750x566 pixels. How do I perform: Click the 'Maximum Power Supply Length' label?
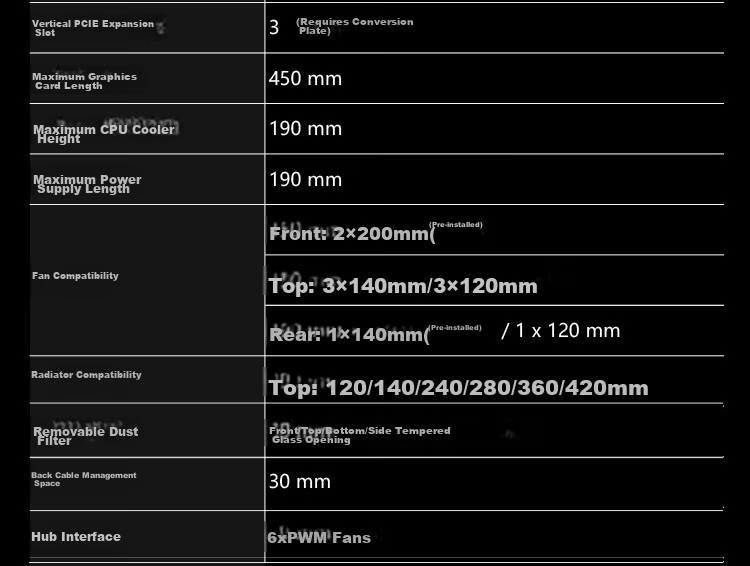click(87, 184)
